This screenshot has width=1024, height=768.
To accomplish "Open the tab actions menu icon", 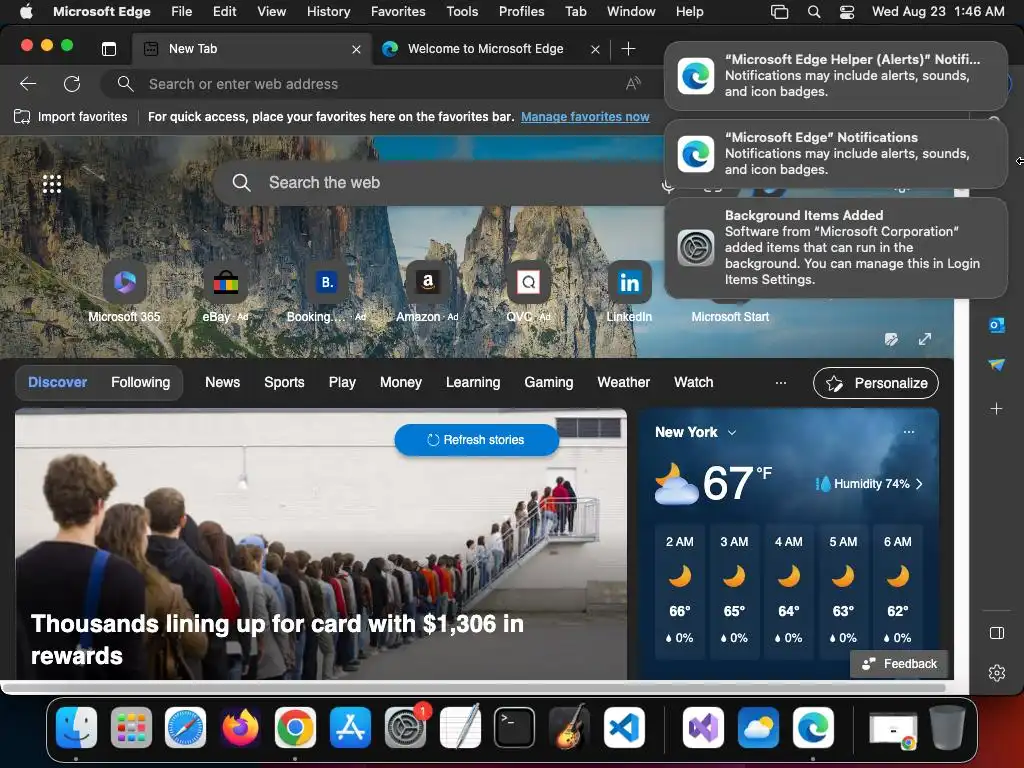I will 109,49.
